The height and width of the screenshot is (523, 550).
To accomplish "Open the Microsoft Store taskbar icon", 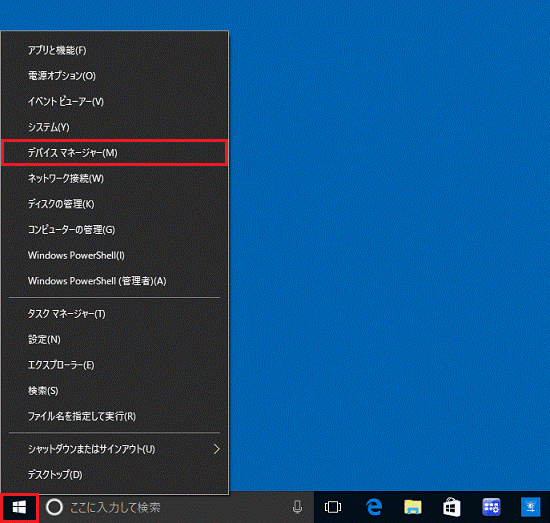I will (x=452, y=507).
